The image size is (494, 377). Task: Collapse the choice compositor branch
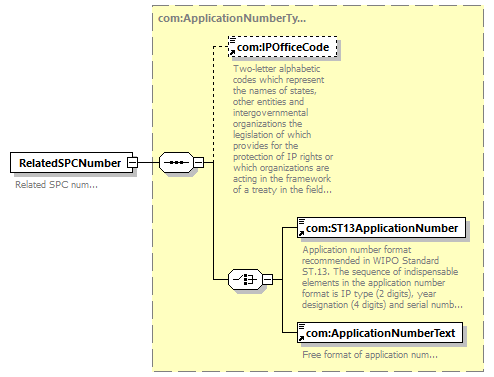[267, 279]
